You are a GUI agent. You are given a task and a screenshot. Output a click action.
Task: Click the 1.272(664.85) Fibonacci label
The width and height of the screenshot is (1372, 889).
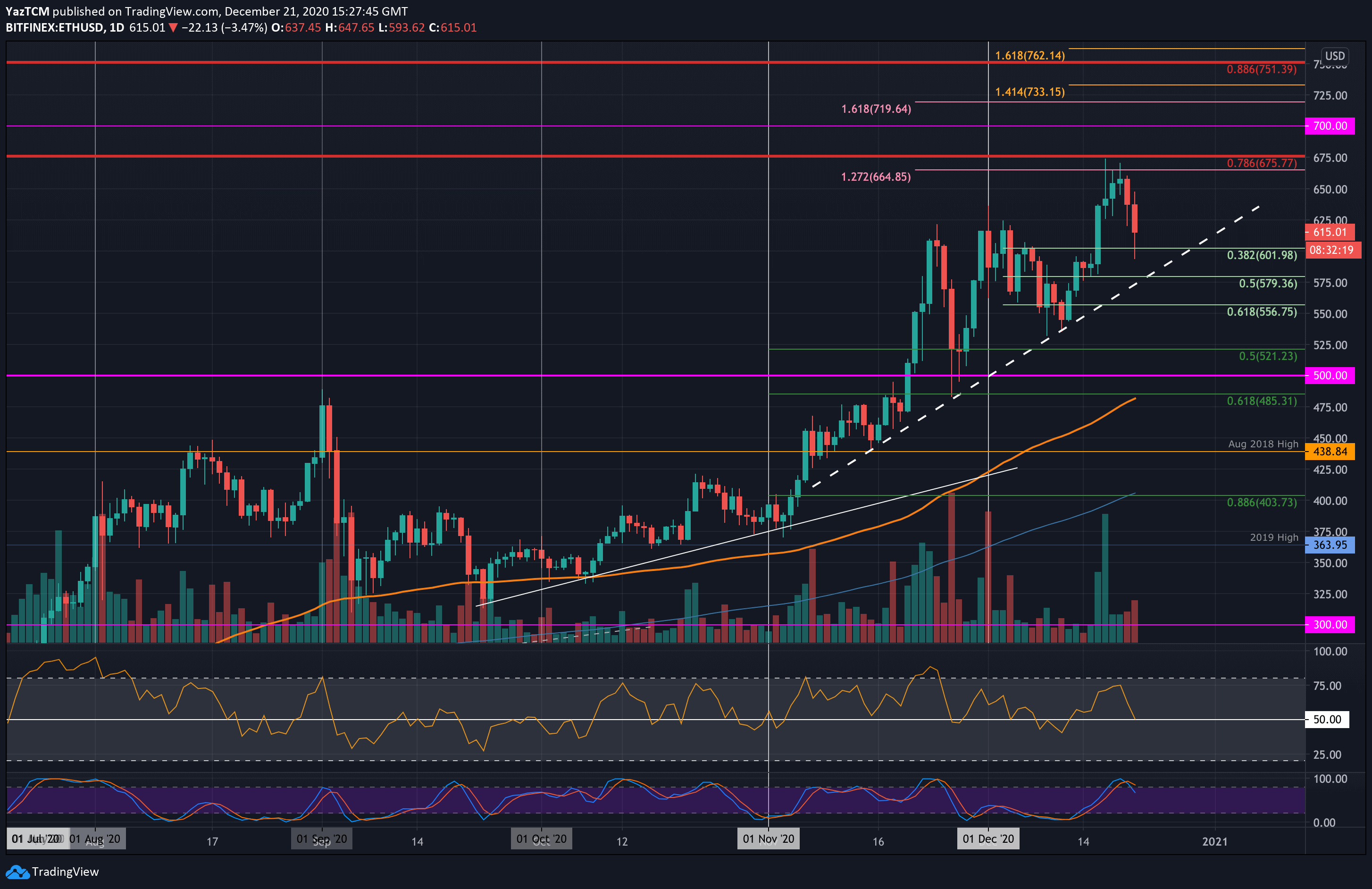(x=876, y=177)
